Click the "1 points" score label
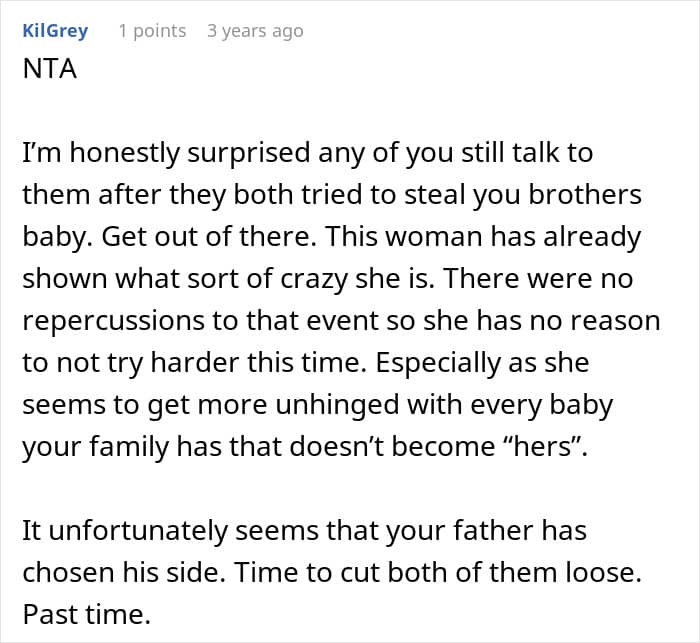This screenshot has height=643, width=700. tap(152, 31)
